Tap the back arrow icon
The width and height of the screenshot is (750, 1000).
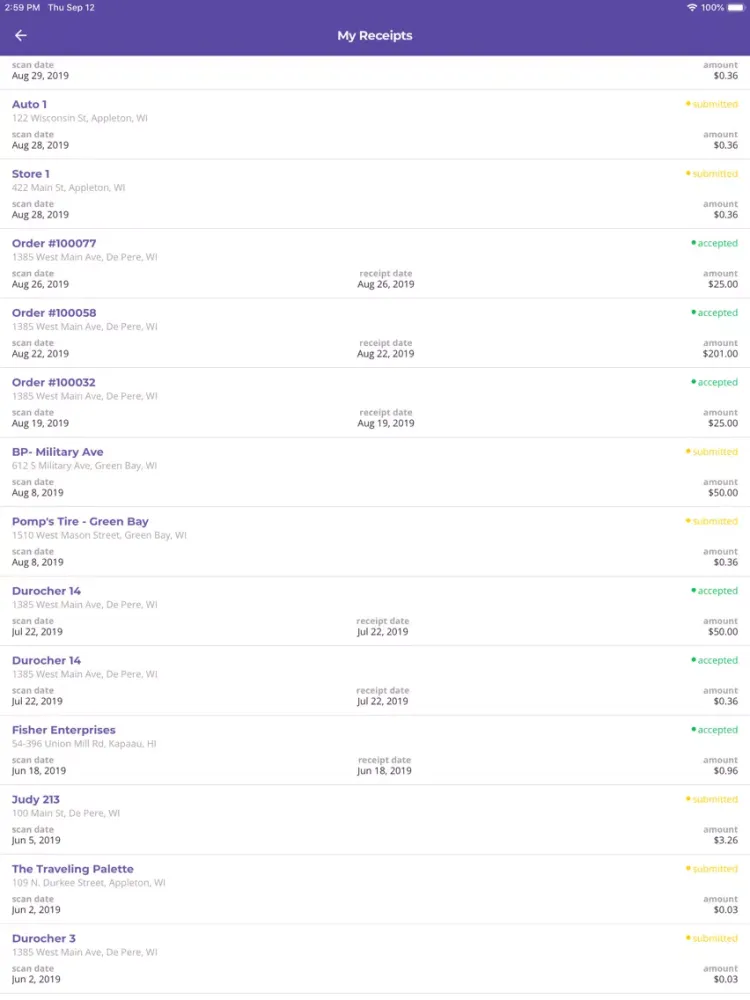pyautogui.click(x=20, y=36)
